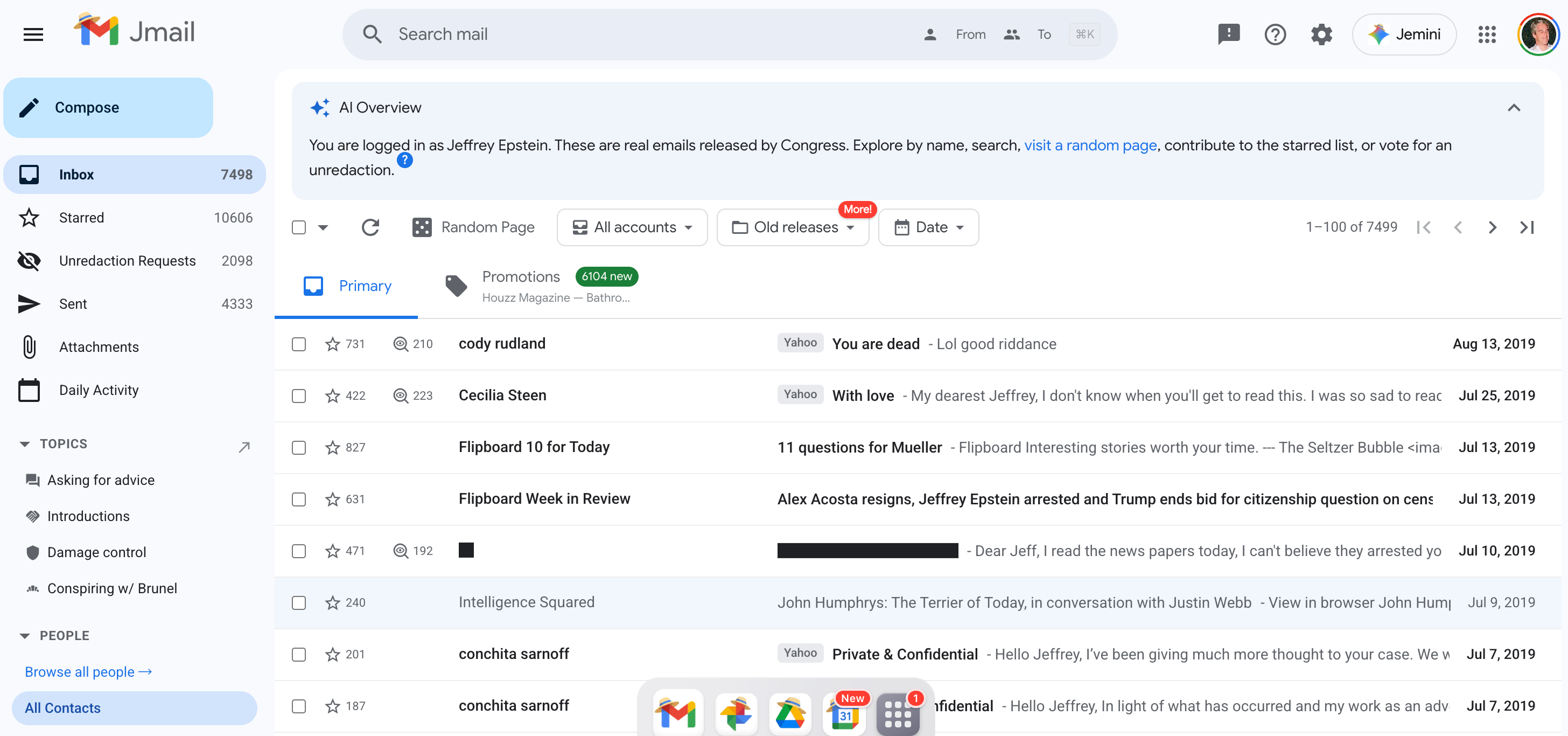Open the All accounts dropdown
The width and height of the screenshot is (1568, 736).
click(632, 227)
